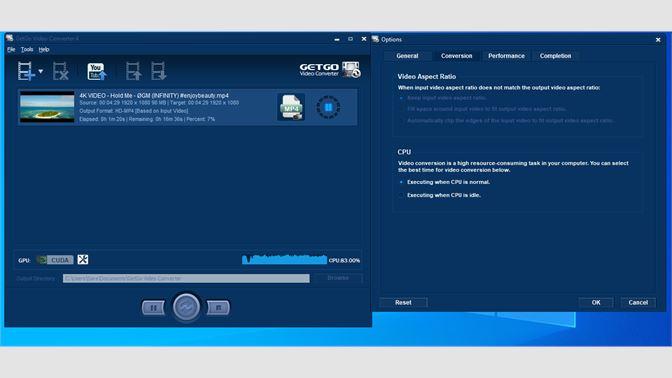672x378 pixels.
Task: Switch to the General tab in Options
Action: [x=407, y=56]
